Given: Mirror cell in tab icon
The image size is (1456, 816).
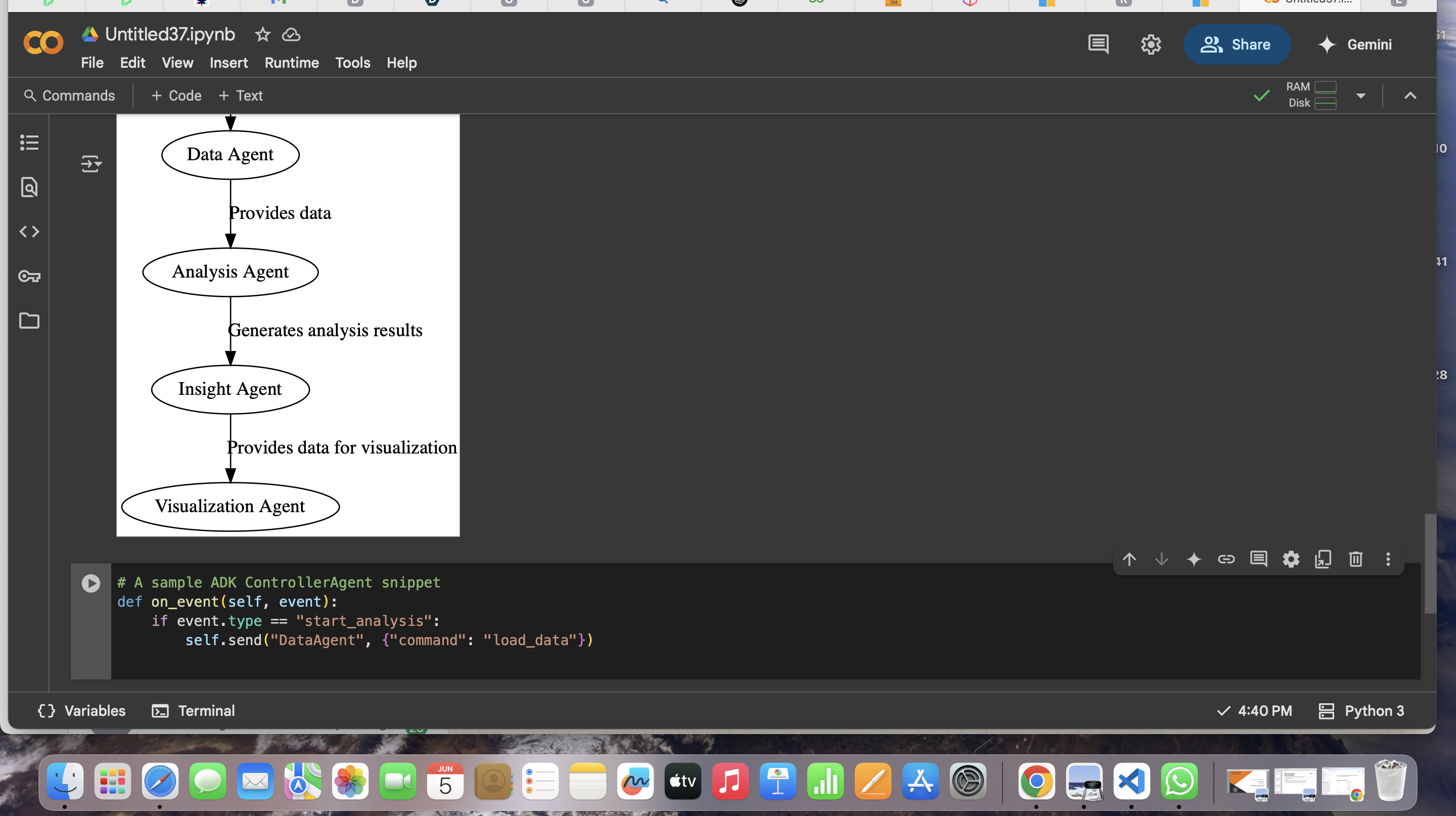Looking at the screenshot, I should click(x=1323, y=559).
